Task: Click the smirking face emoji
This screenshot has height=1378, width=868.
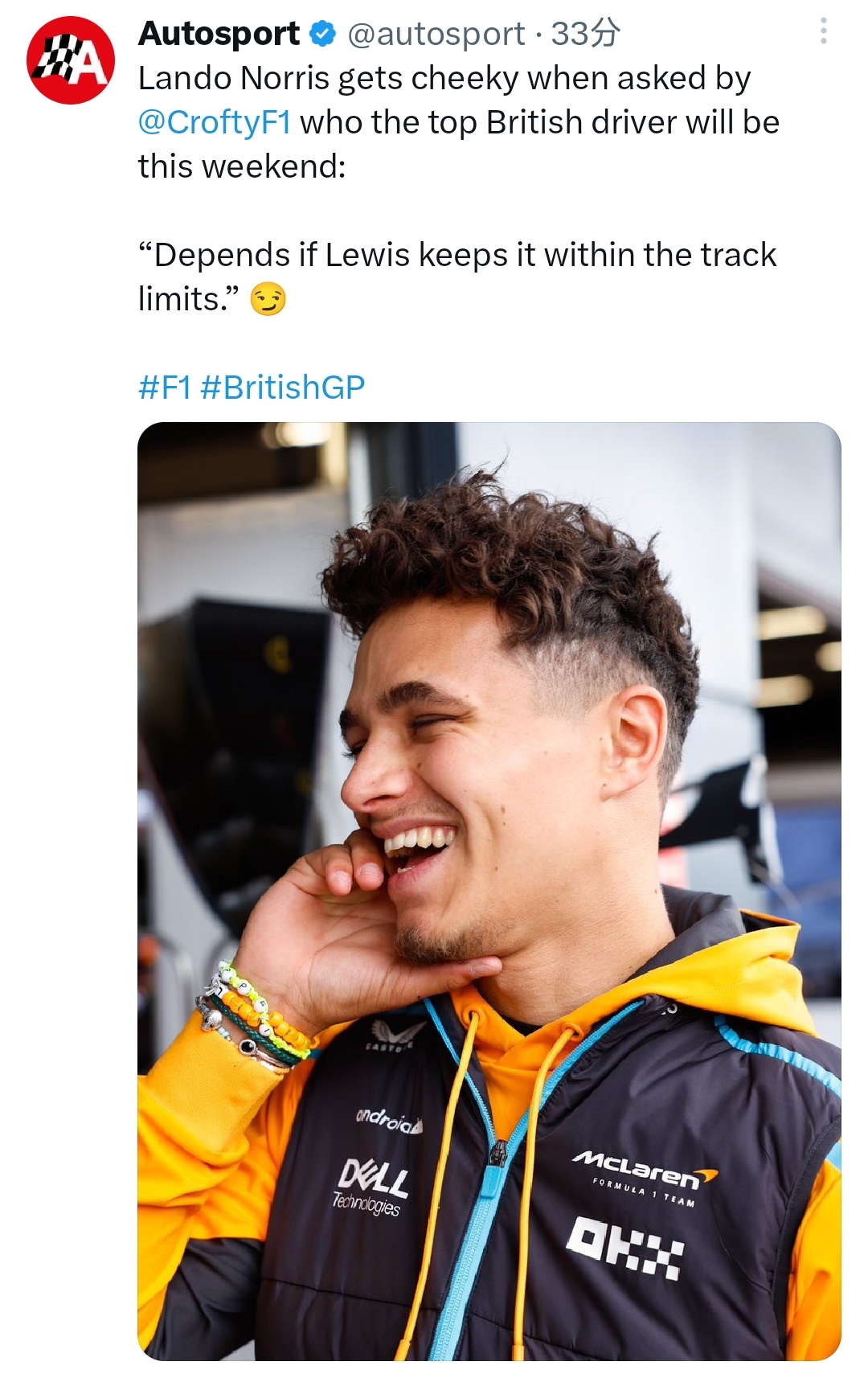Action: tap(268, 299)
